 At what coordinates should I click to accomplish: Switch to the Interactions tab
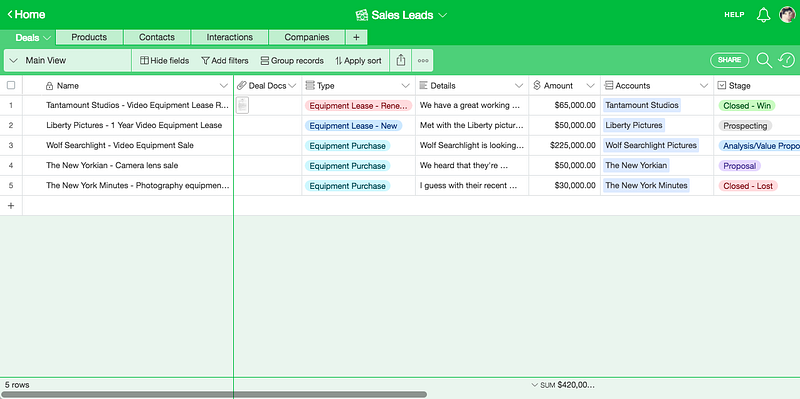[x=230, y=37]
